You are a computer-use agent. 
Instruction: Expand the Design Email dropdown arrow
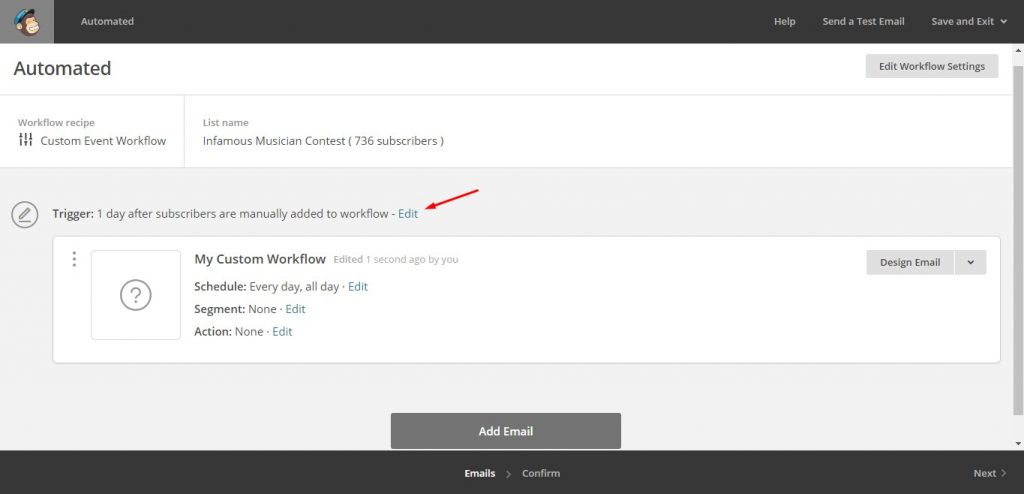970,262
